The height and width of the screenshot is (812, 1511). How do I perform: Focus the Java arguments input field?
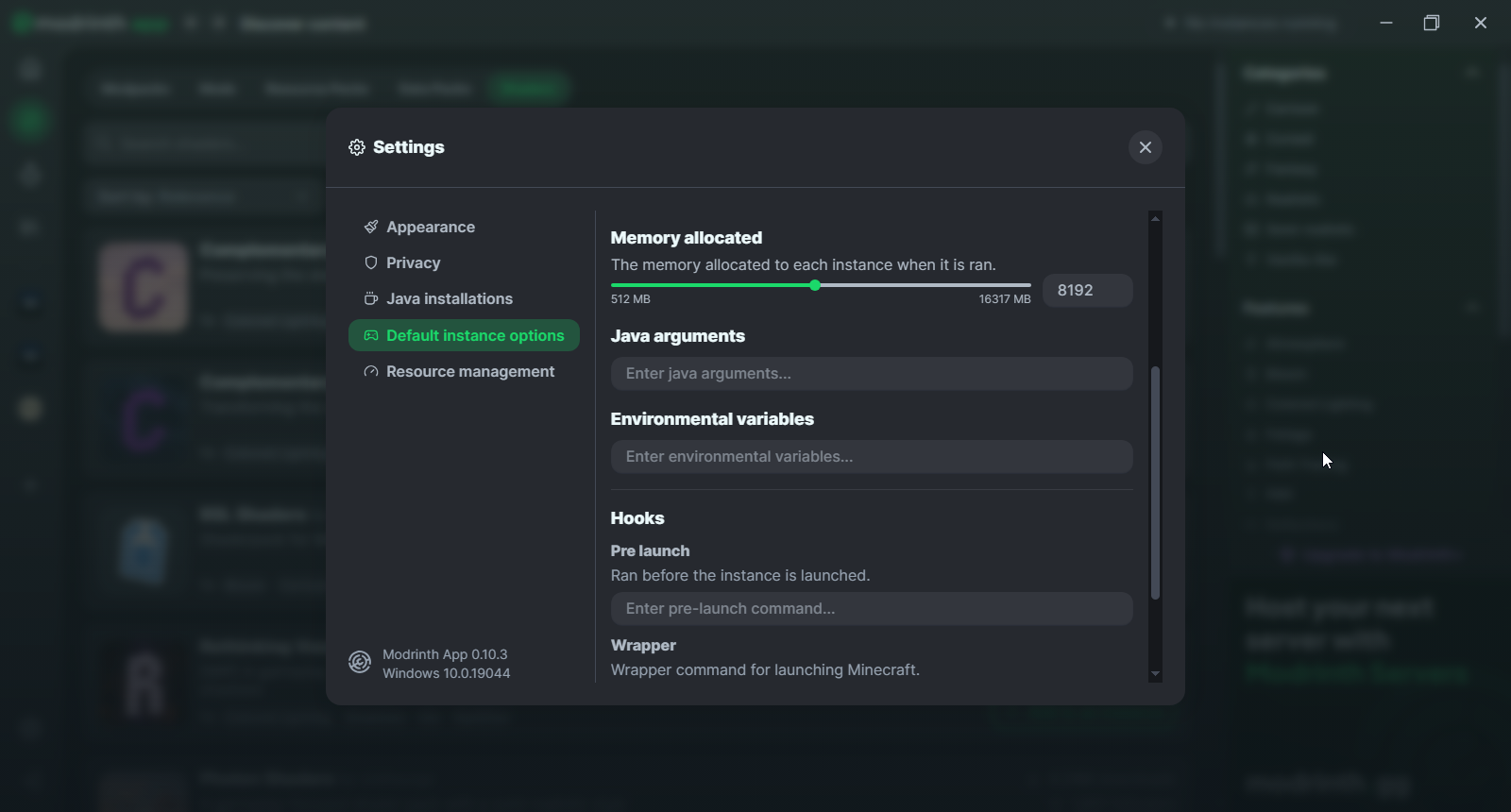coord(871,374)
